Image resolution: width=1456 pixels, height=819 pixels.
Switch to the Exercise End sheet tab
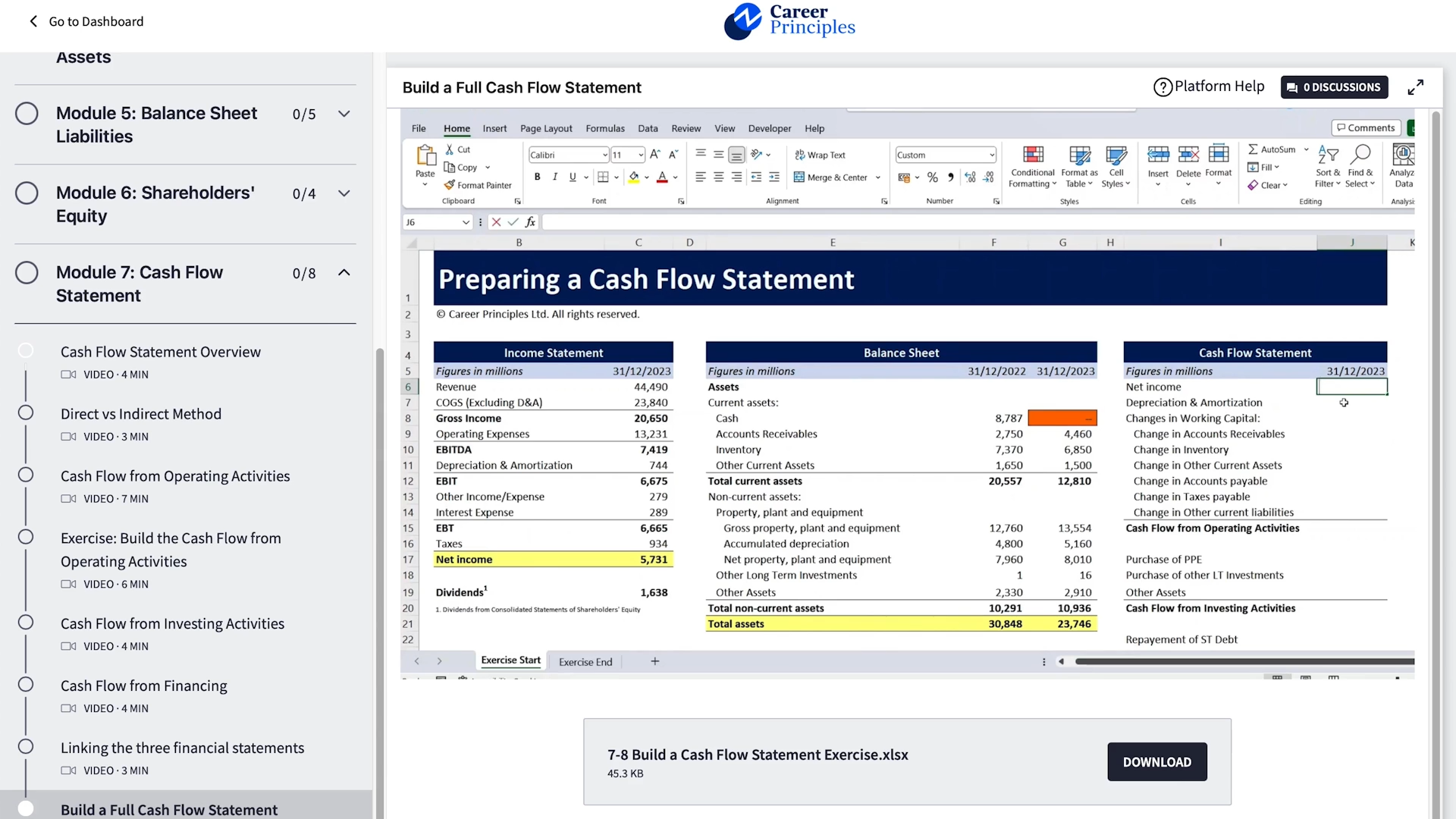pos(585,662)
